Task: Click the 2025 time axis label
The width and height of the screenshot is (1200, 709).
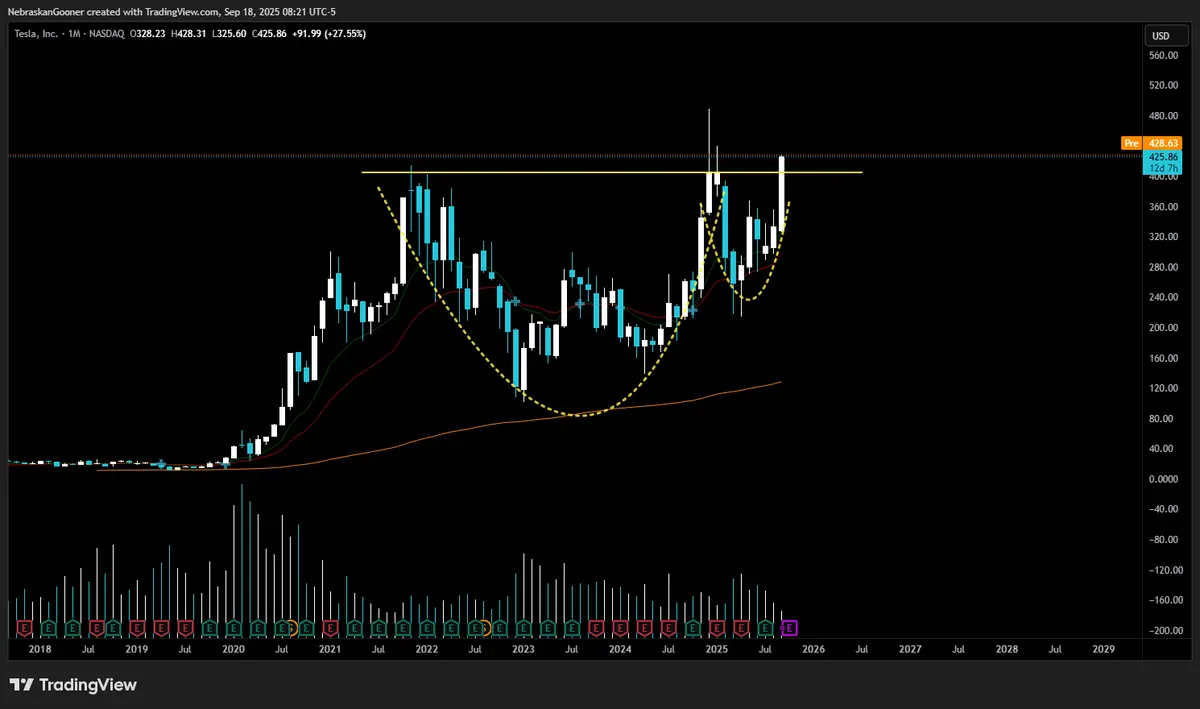Action: [x=716, y=649]
